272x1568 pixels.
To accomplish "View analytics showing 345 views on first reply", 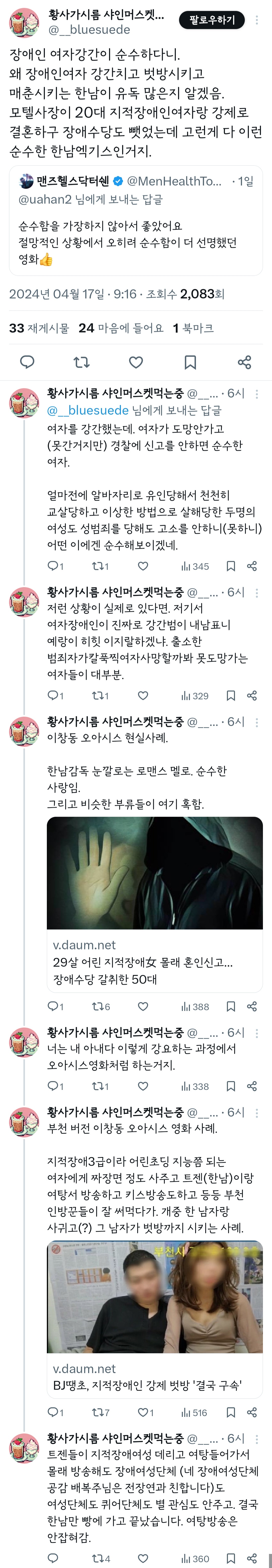I will (195, 566).
